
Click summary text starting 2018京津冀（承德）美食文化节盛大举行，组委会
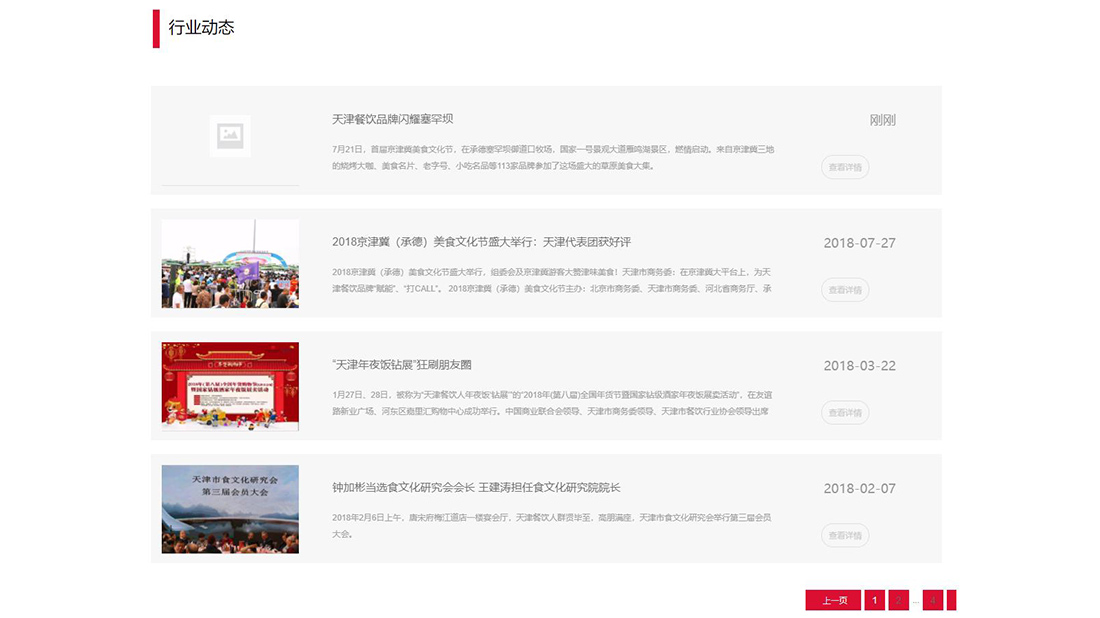pyautogui.click(x=552, y=281)
